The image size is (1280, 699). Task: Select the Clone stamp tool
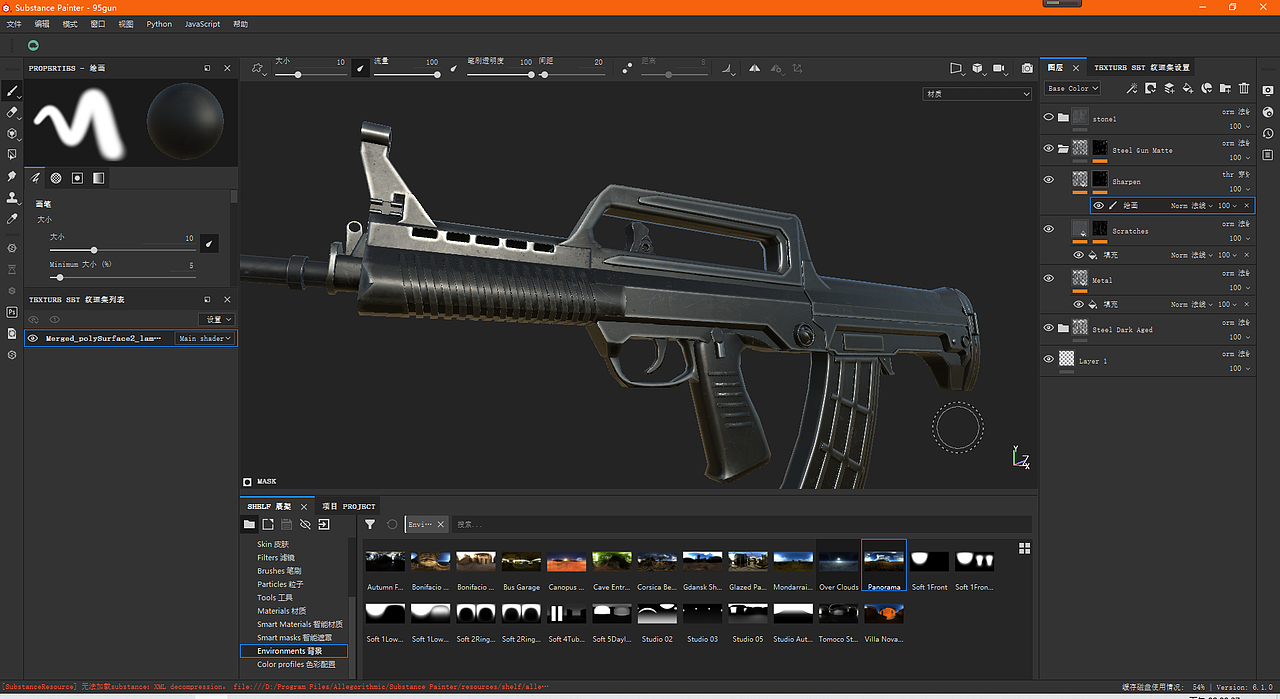point(12,197)
